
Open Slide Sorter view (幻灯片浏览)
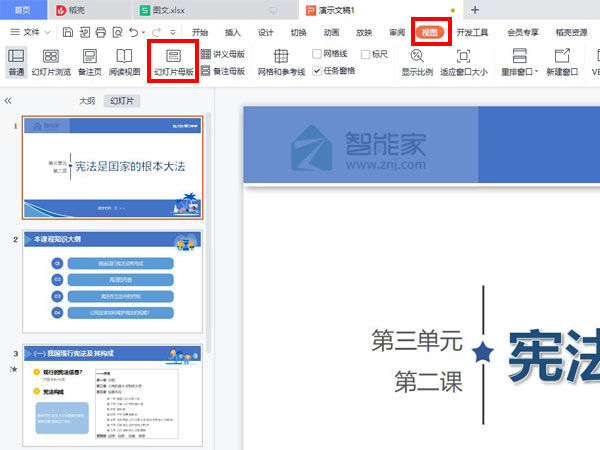coord(51,62)
